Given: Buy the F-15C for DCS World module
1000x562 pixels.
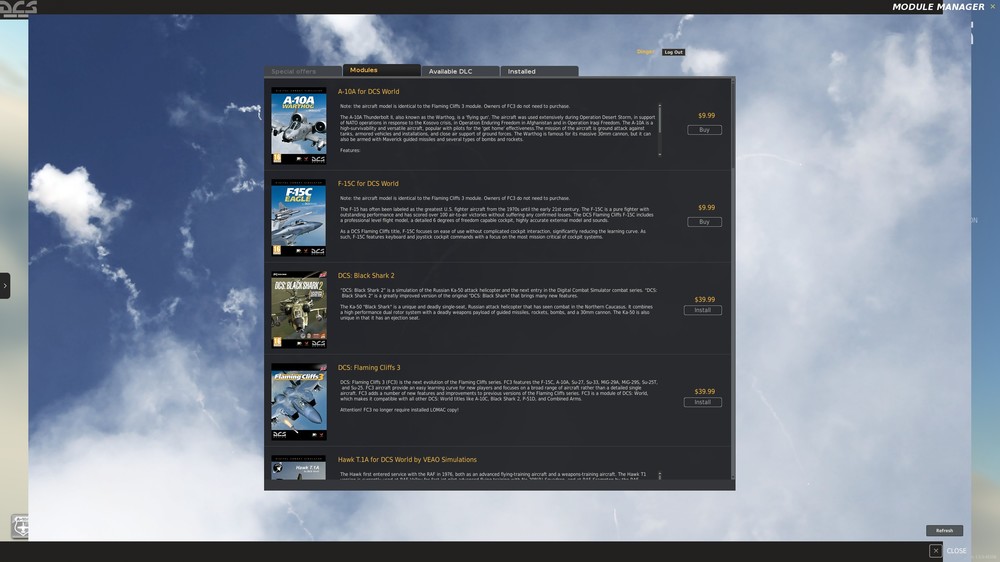Looking at the screenshot, I should (704, 222).
